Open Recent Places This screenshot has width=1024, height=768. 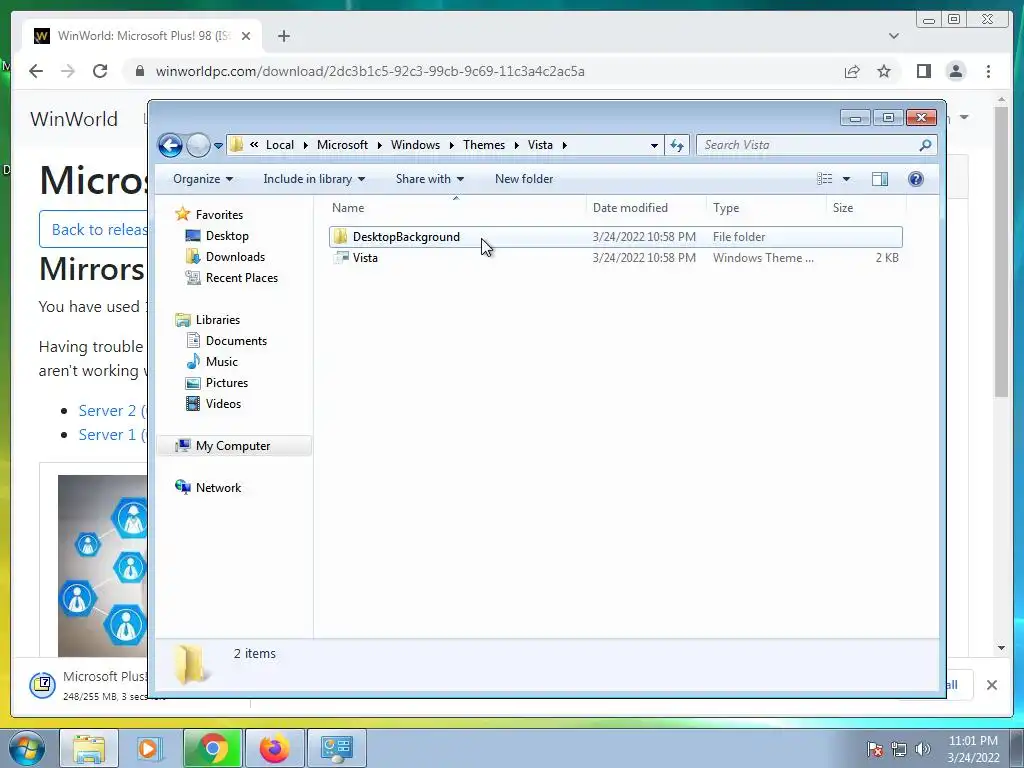pos(242,278)
